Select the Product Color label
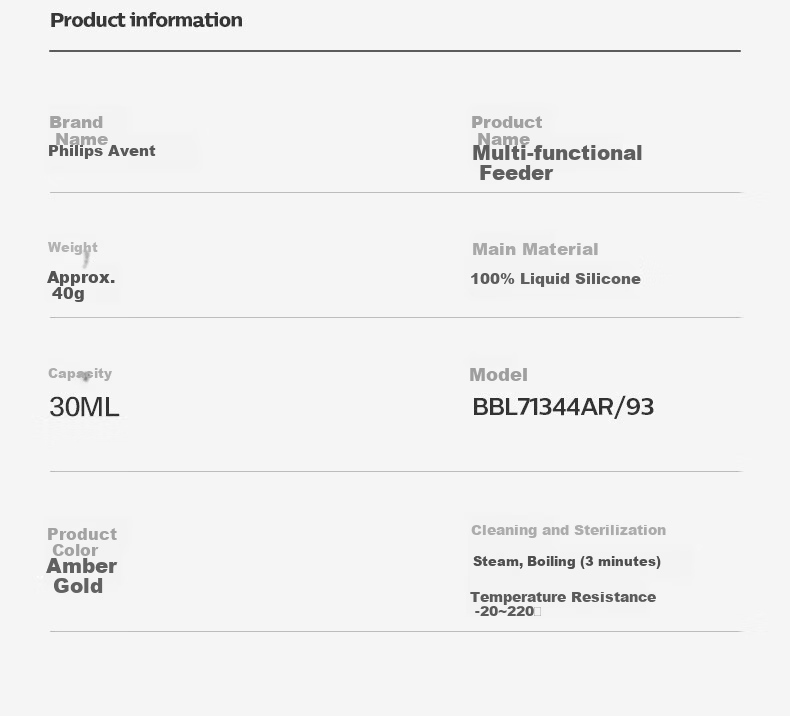The height and width of the screenshot is (716, 790). click(x=82, y=542)
